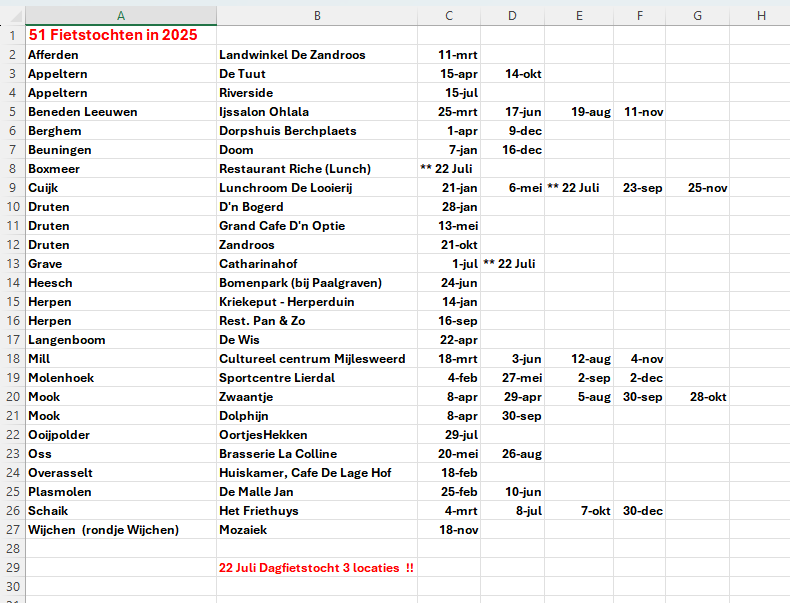Select row header 1
This screenshot has width=790, height=603.
(x=13, y=35)
